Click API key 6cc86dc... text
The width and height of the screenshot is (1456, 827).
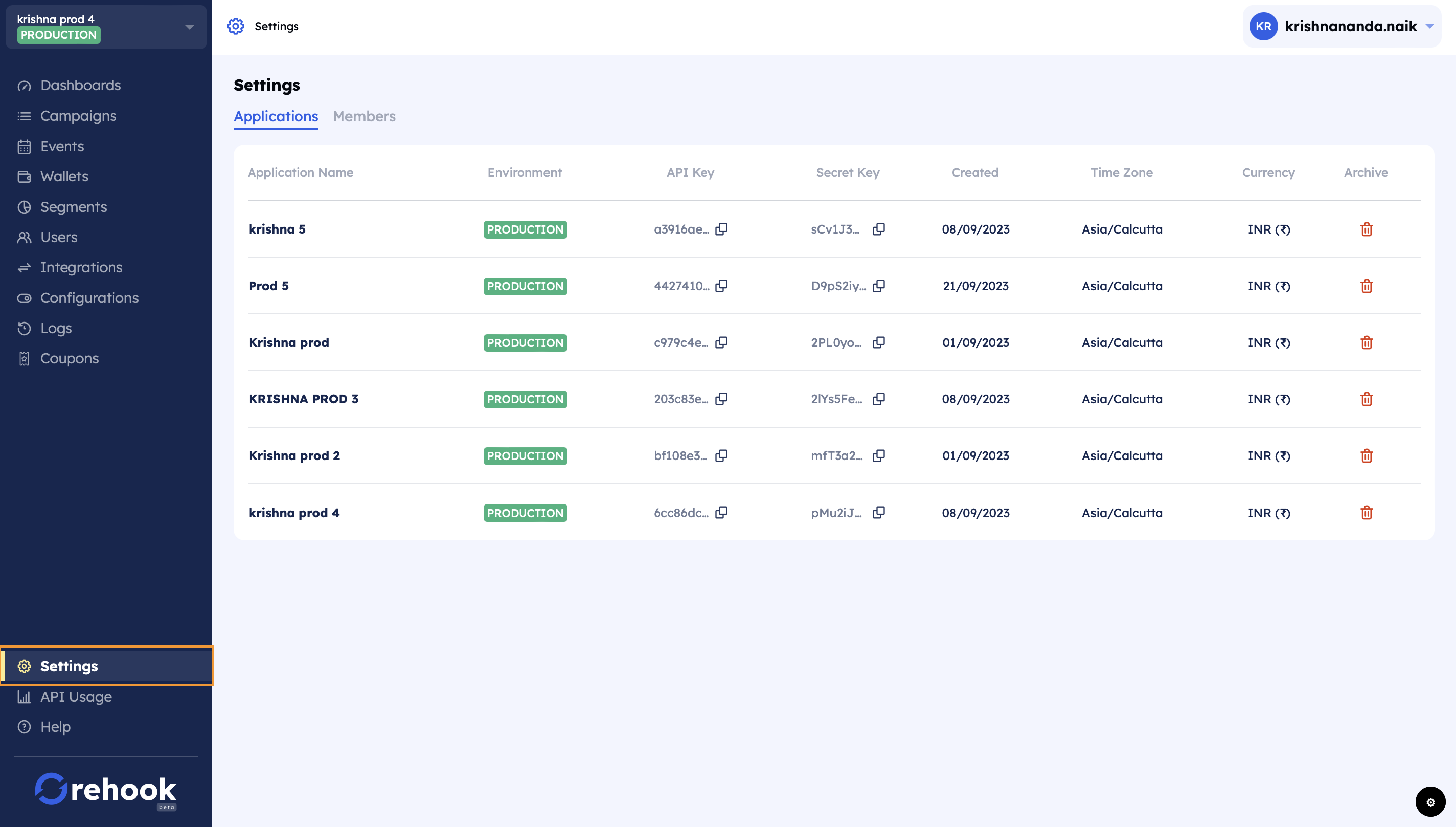(x=681, y=513)
